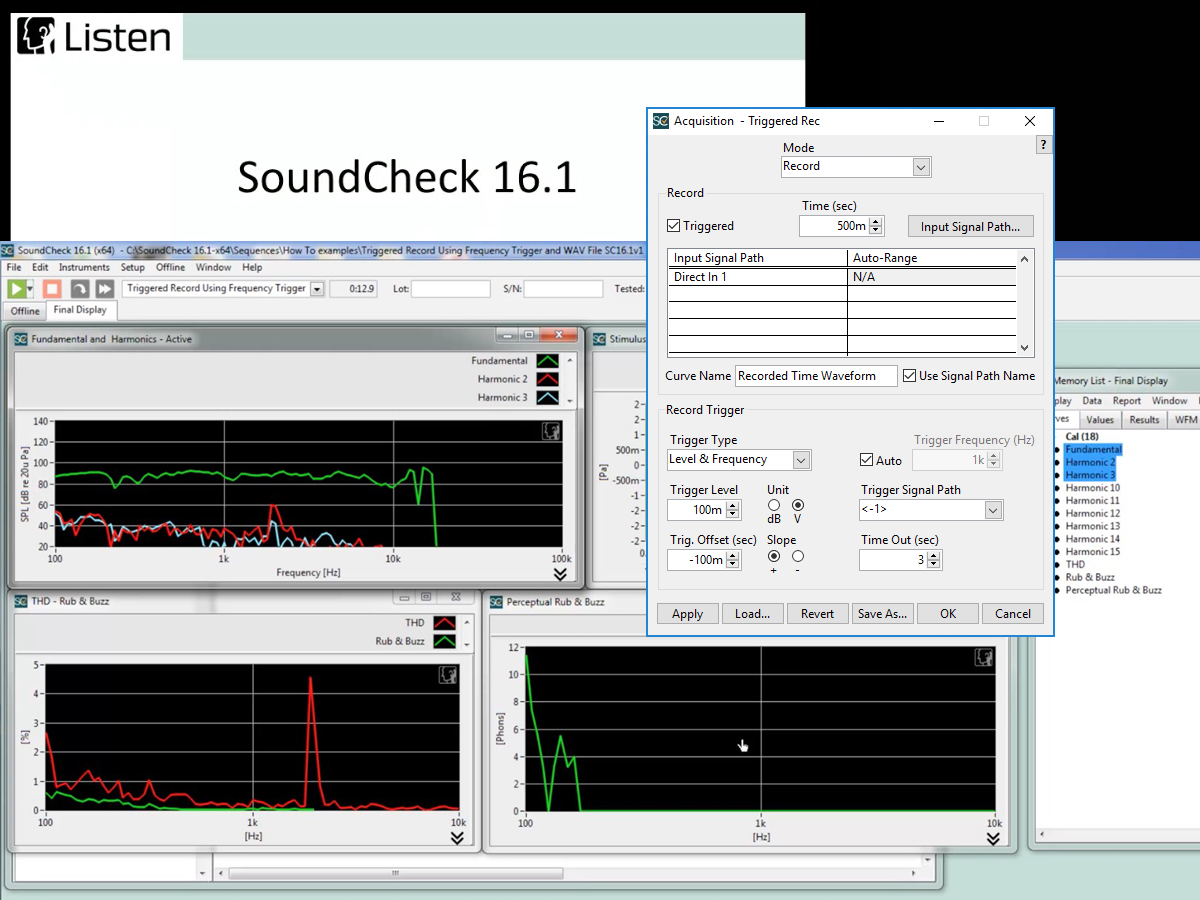Click the Input Signal Path button
The image size is (1200, 900).
pos(970,226)
